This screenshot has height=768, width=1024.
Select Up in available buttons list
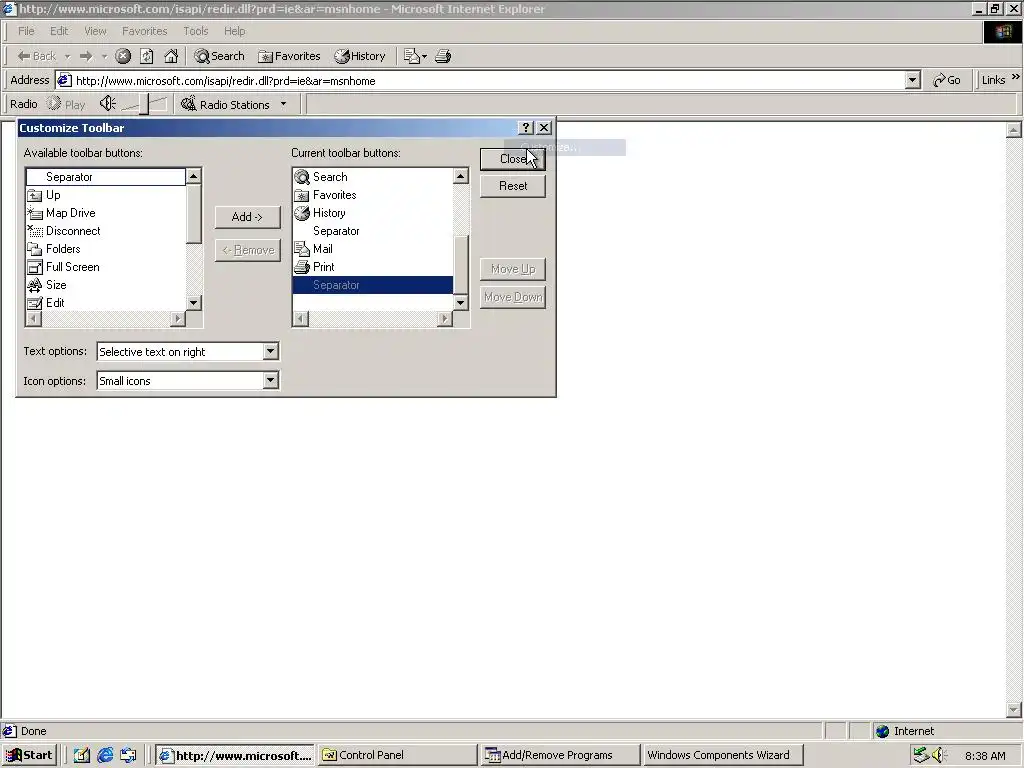[x=106, y=195]
